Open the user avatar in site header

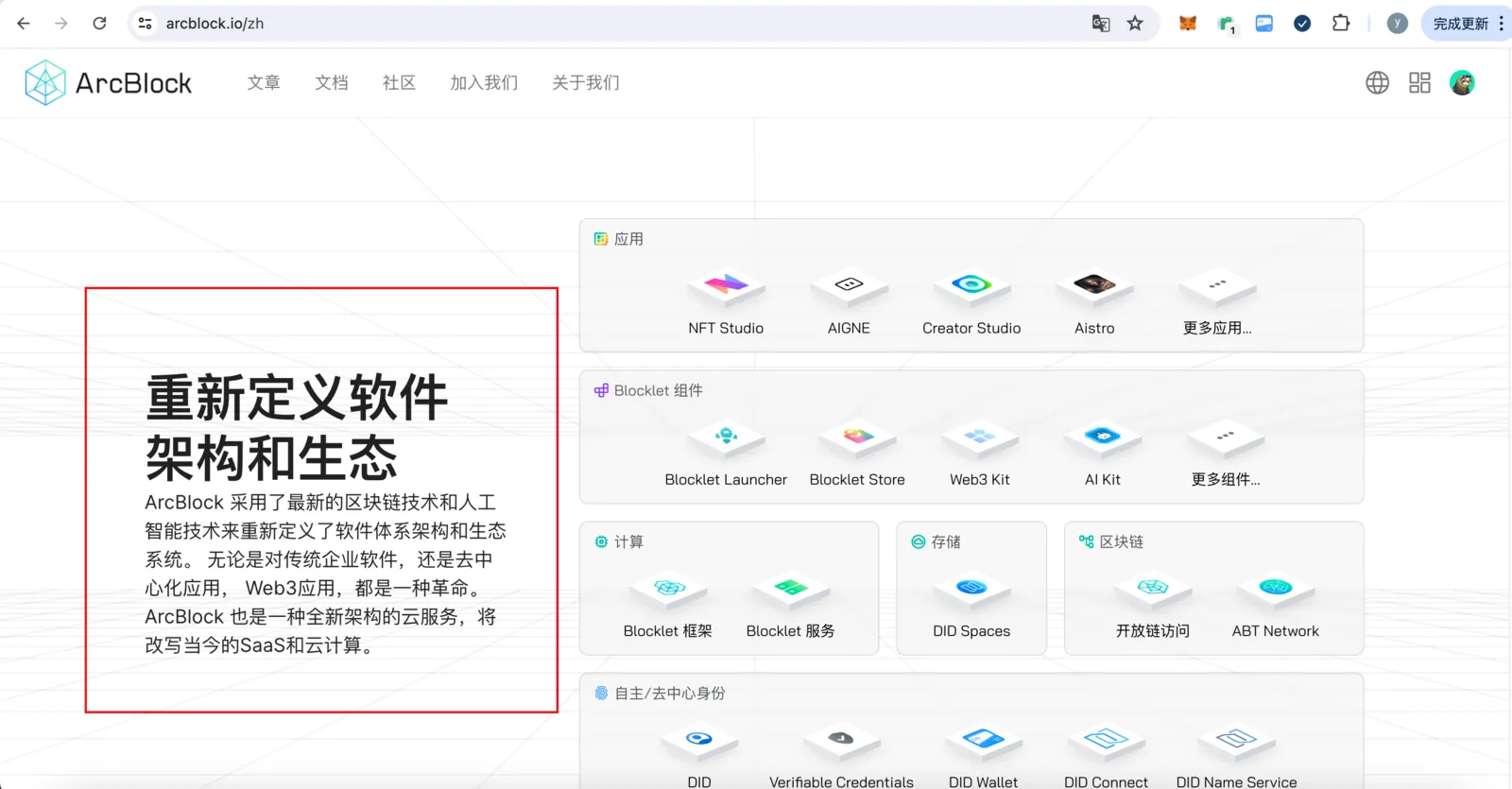pyautogui.click(x=1462, y=83)
